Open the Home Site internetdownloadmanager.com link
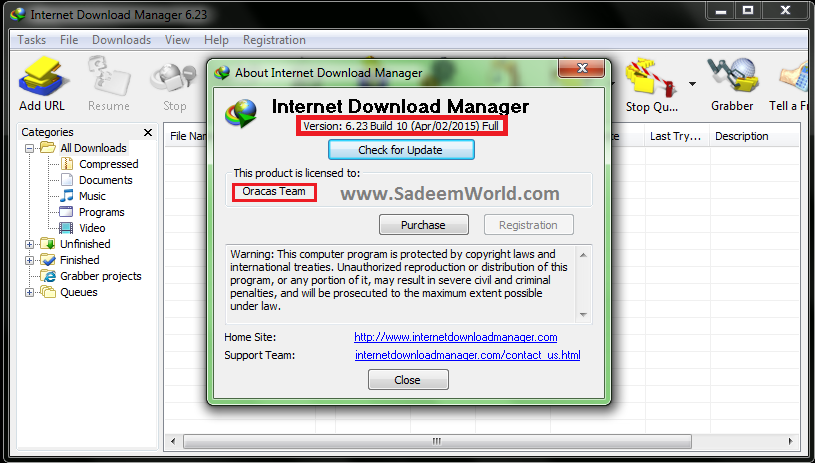The width and height of the screenshot is (815, 463). coord(456,337)
